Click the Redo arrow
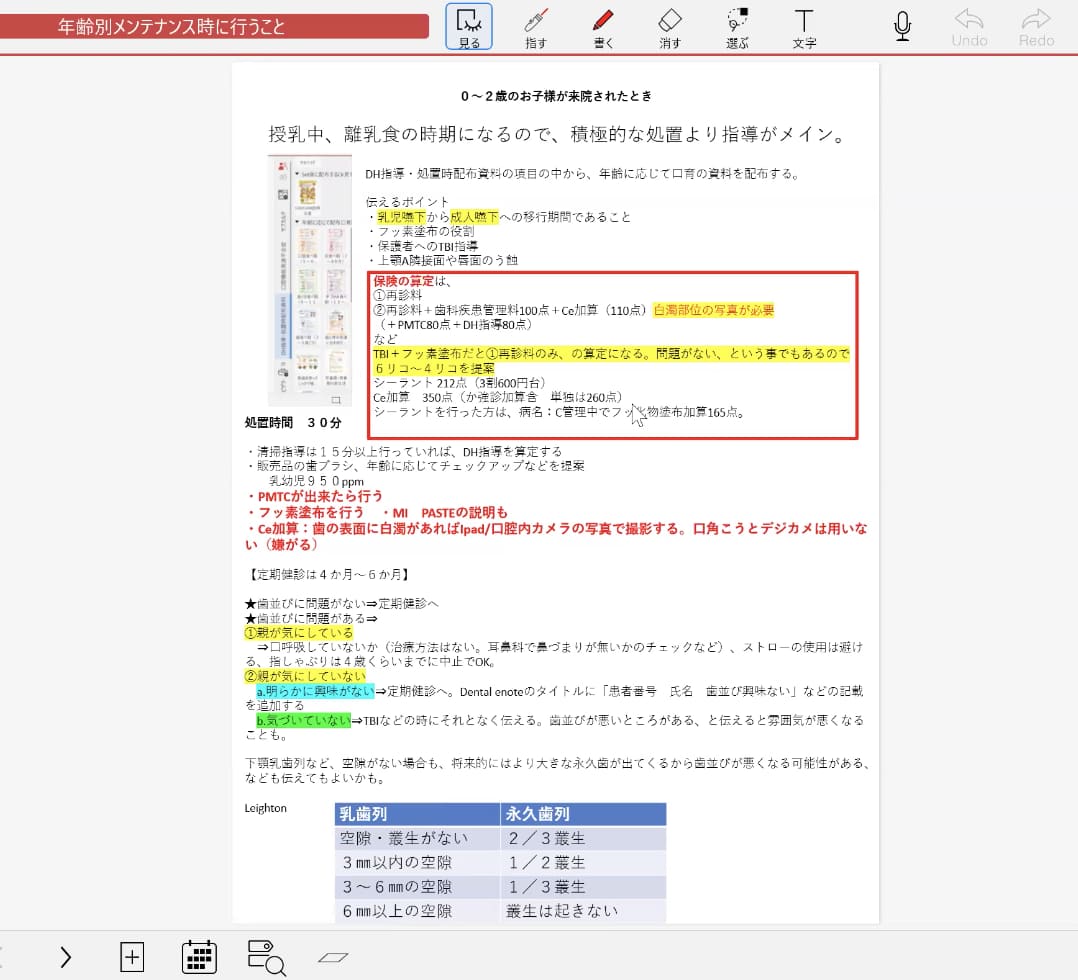Screen dimensions: 1078x980 coord(1036,28)
